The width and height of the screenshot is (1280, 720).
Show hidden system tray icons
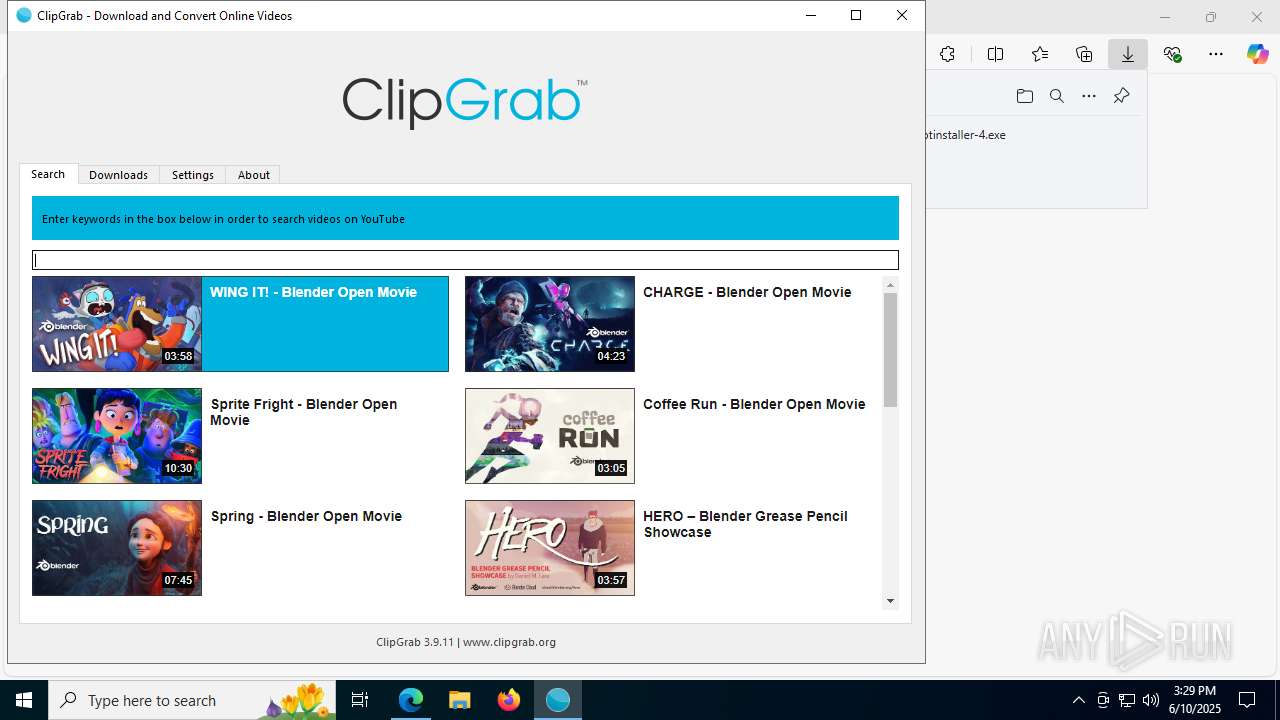pos(1078,700)
